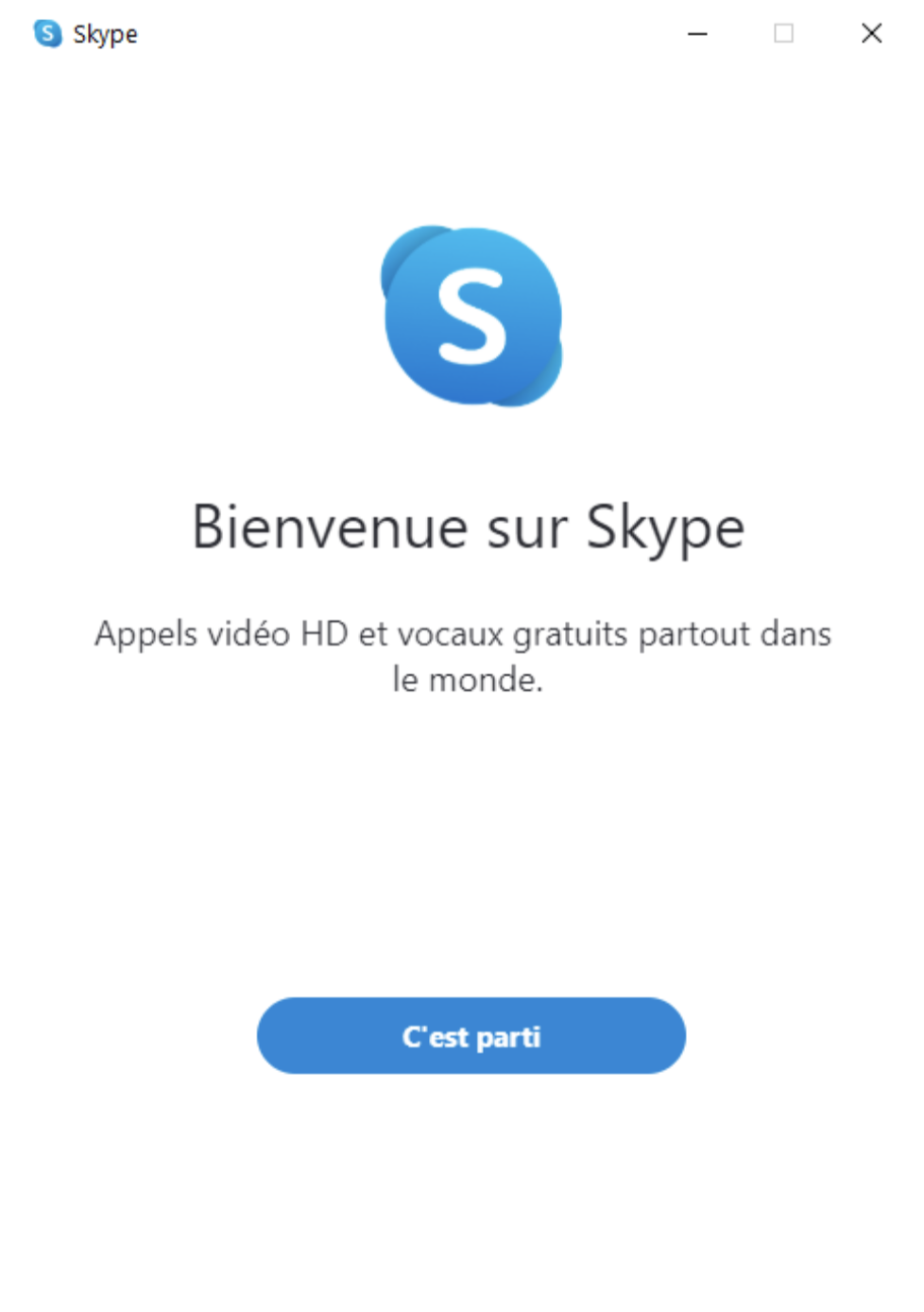The width and height of the screenshot is (924, 1312).
Task: Click the dash icon in title bar
Action: coord(697,34)
